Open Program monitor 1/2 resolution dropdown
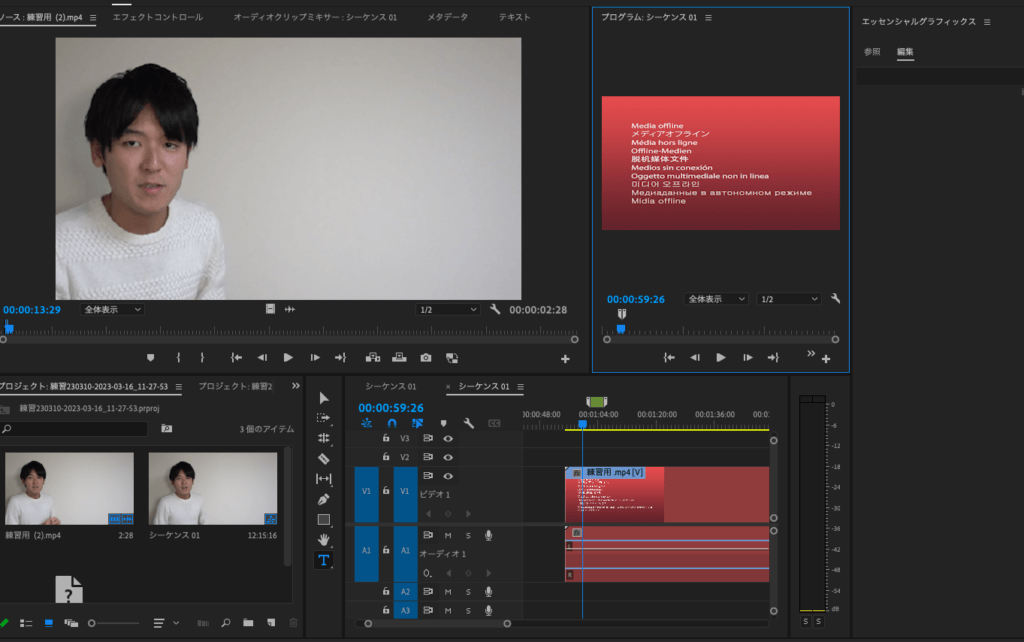 tap(788, 299)
